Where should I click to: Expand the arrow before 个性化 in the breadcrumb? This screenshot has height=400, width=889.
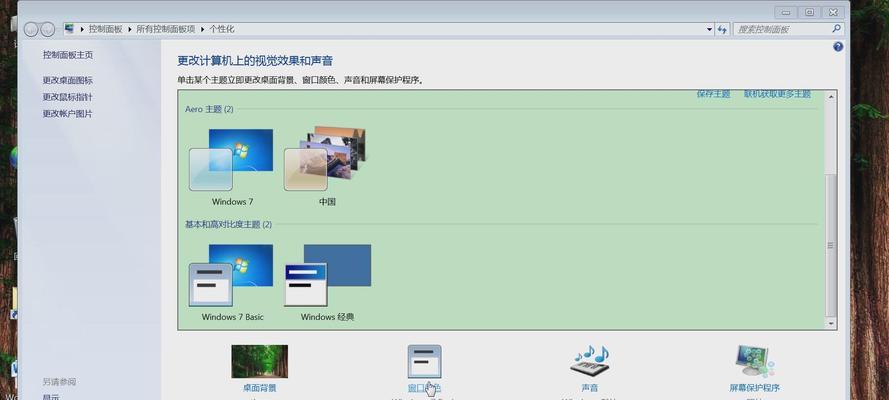[202, 29]
